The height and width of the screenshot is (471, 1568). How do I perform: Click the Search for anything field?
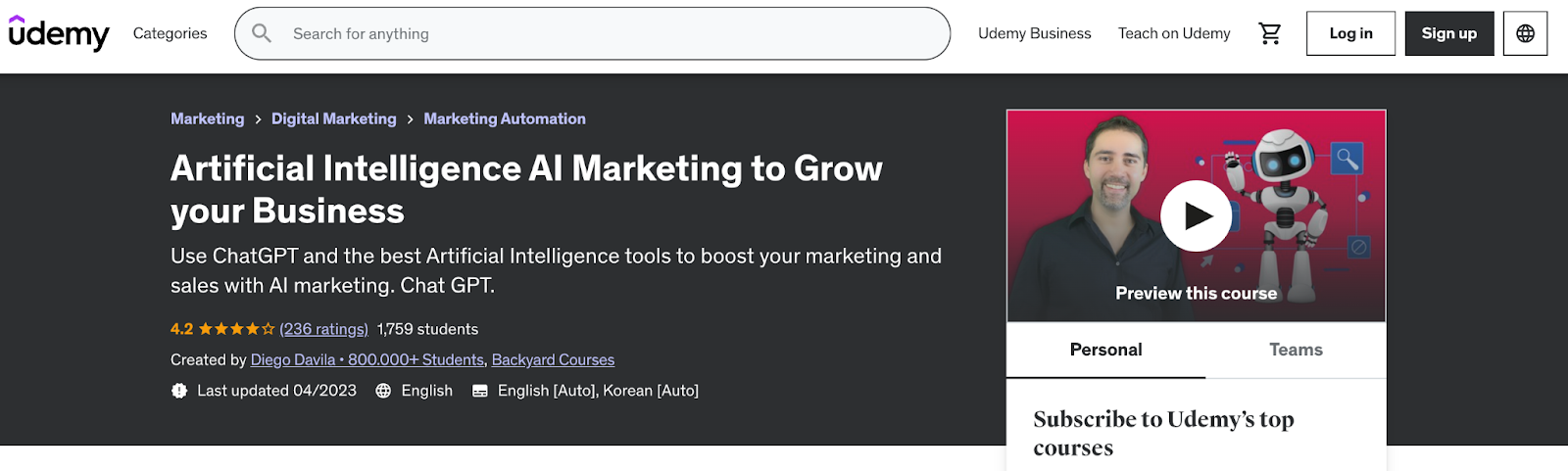(x=608, y=33)
